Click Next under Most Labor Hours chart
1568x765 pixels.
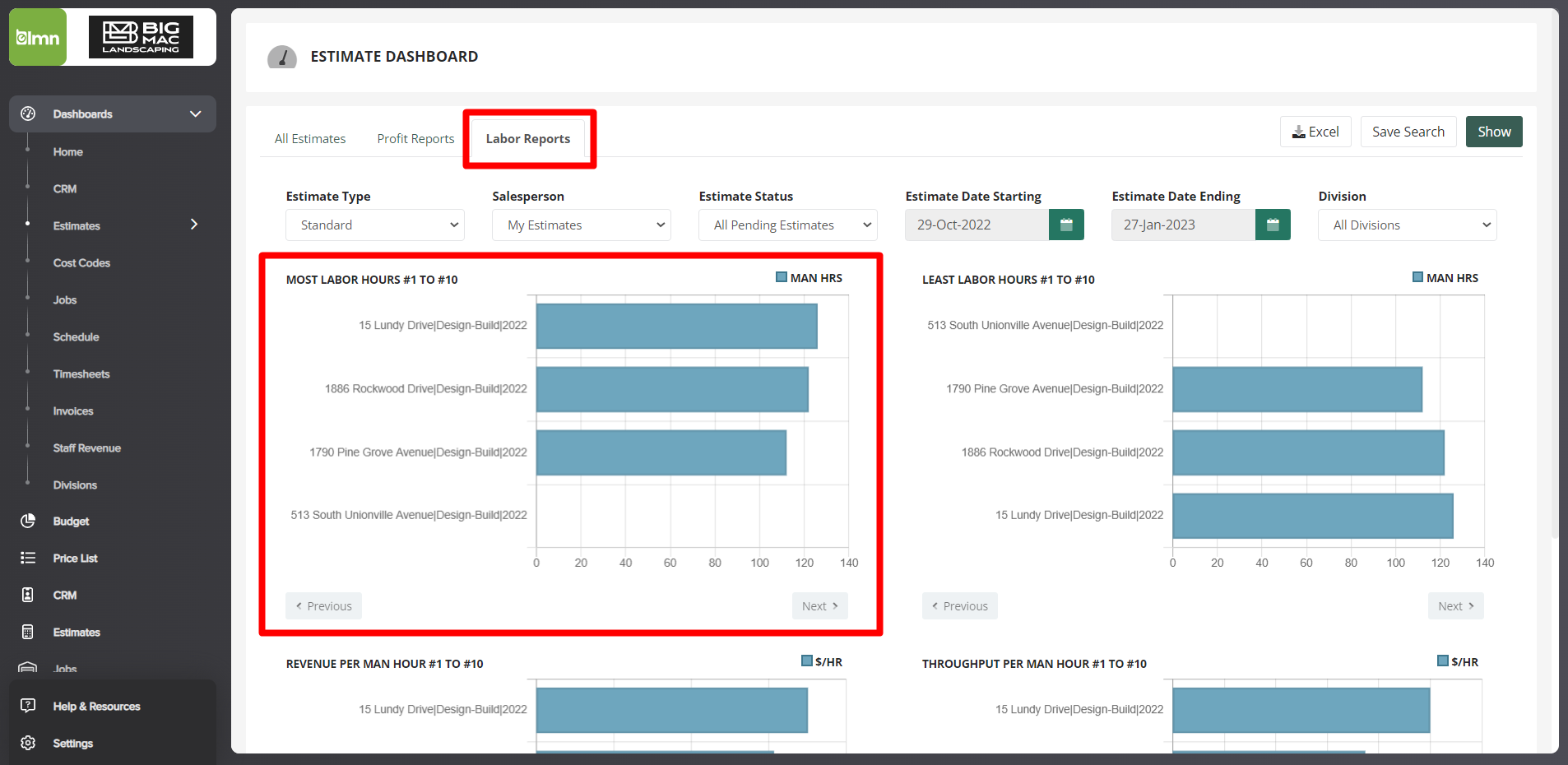coord(819,605)
